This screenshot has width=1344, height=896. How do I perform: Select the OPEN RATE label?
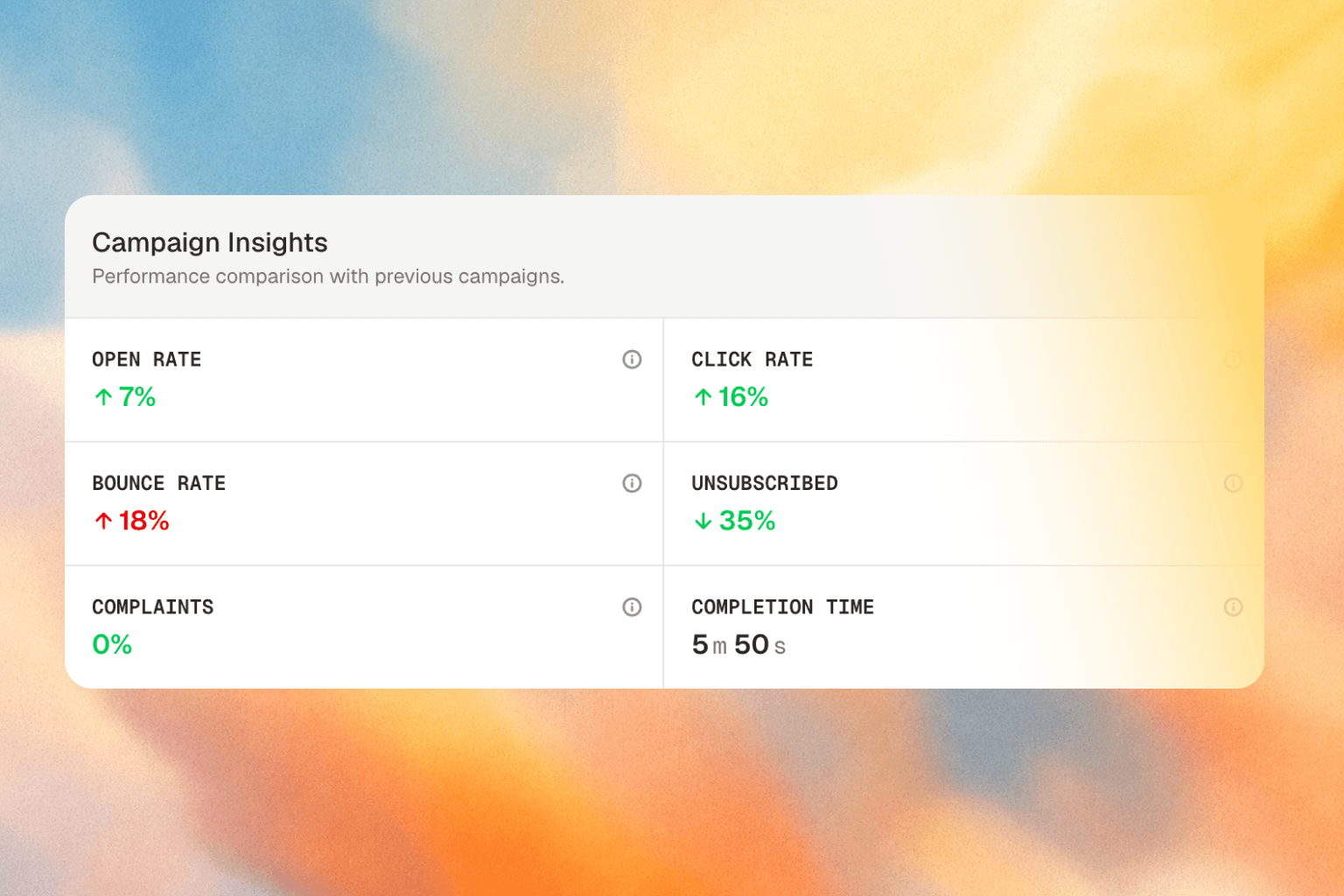point(147,360)
